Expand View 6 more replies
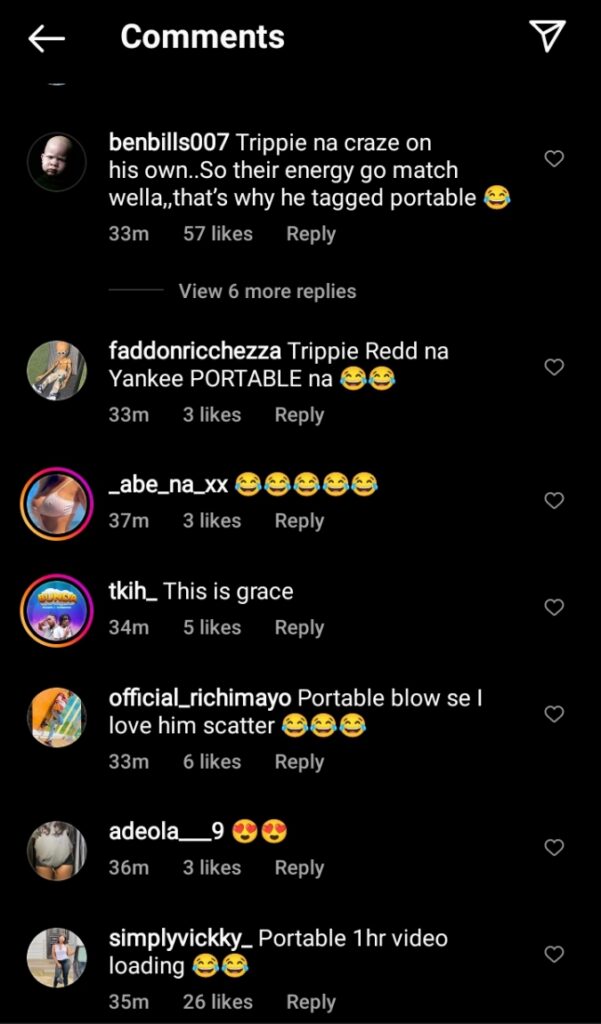 click(267, 291)
